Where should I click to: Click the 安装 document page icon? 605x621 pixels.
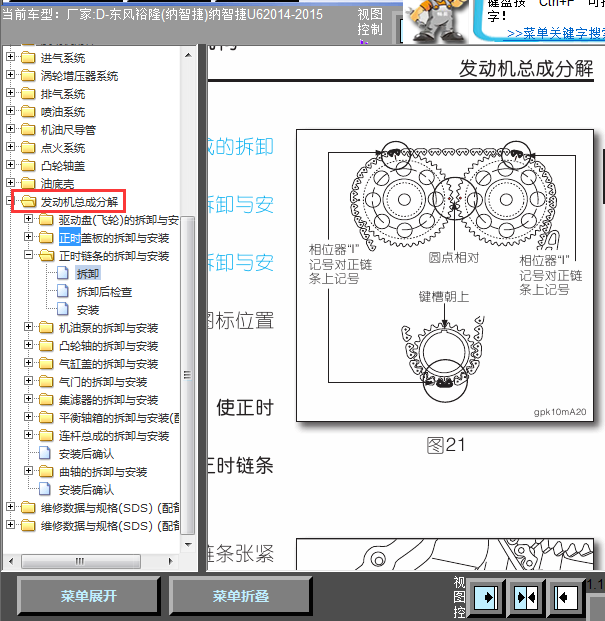[x=63, y=309]
